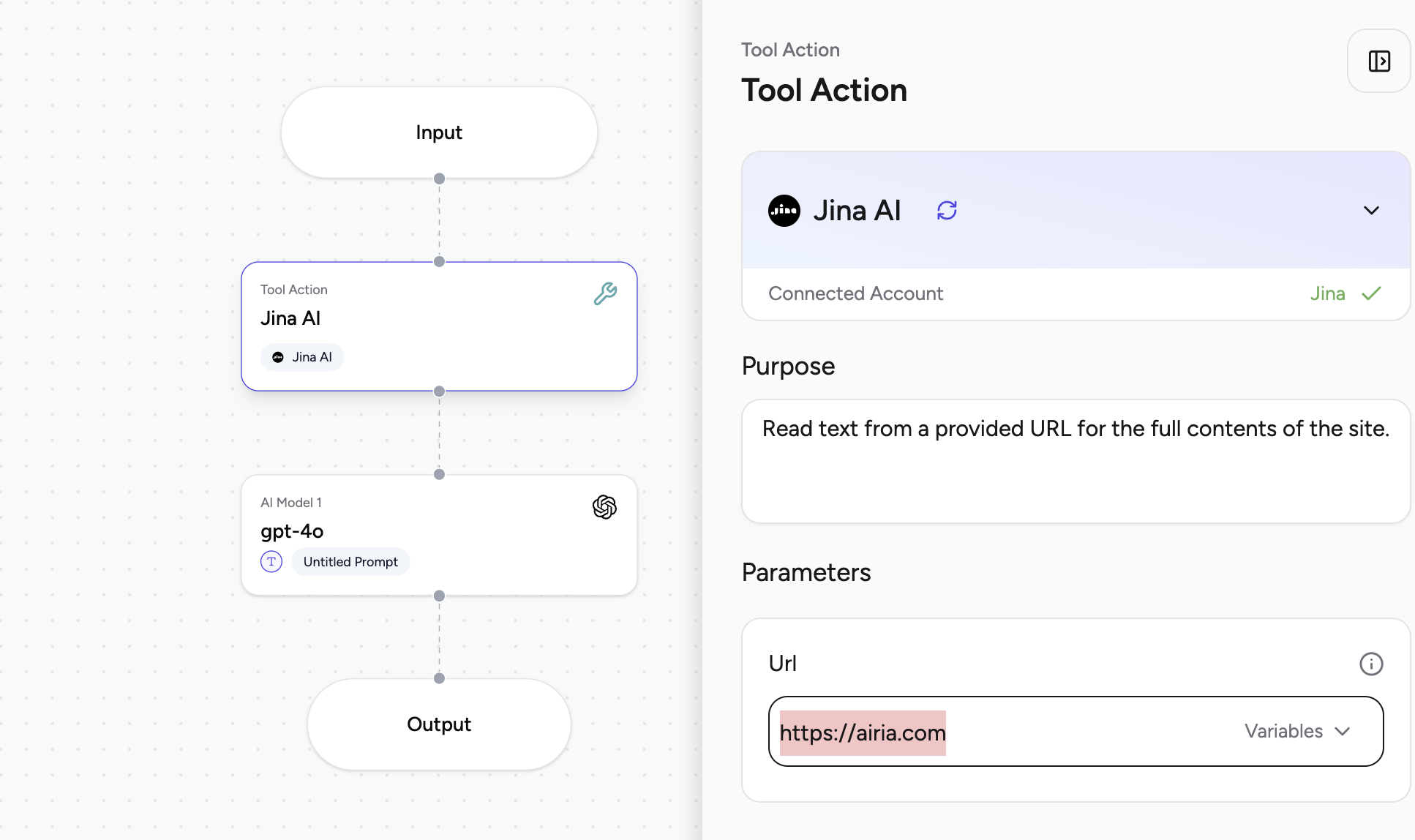
Task: Open the Variables dropdown
Action: 1297,731
